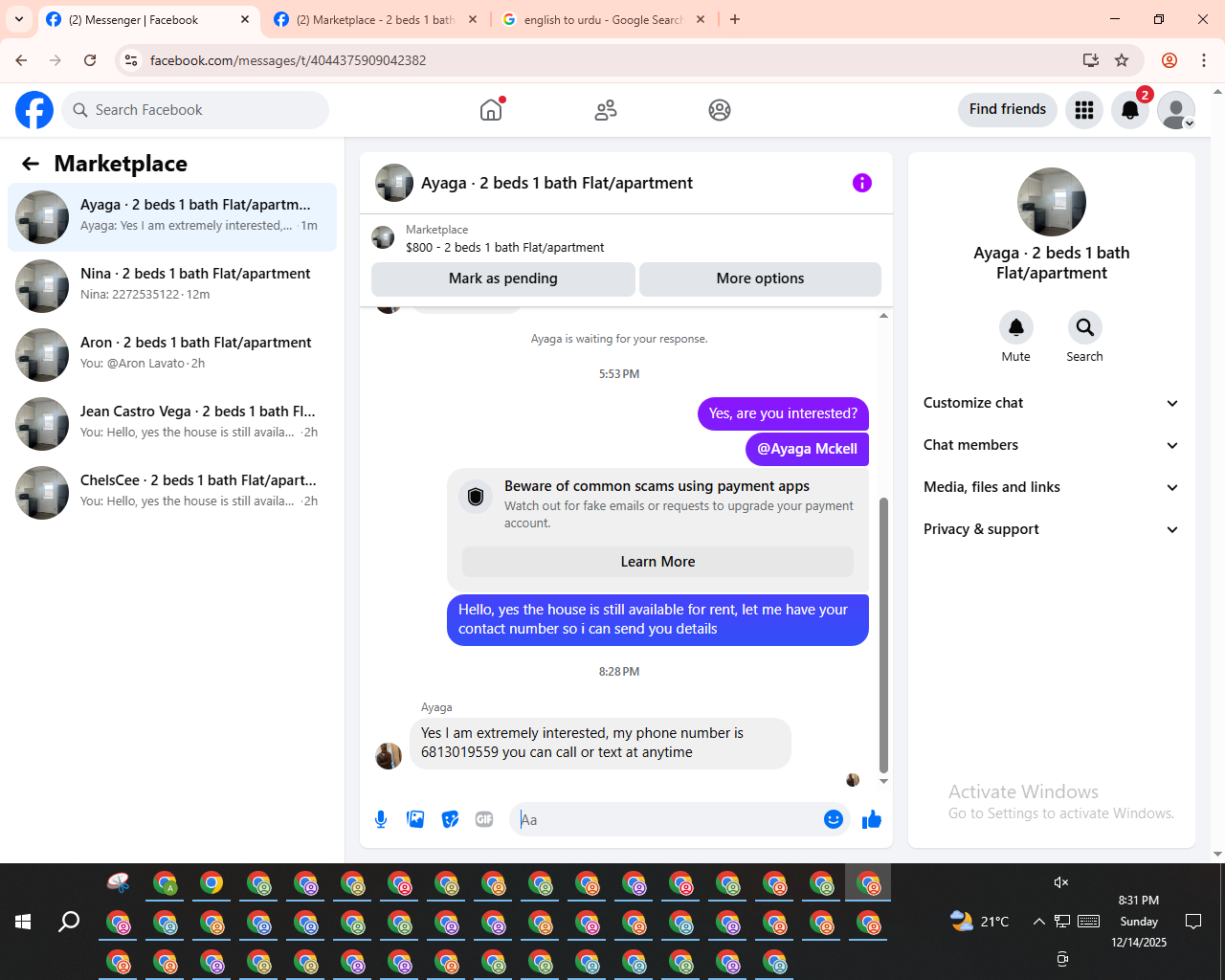Click Ayaga's avatar beside the phone number message

[389, 755]
